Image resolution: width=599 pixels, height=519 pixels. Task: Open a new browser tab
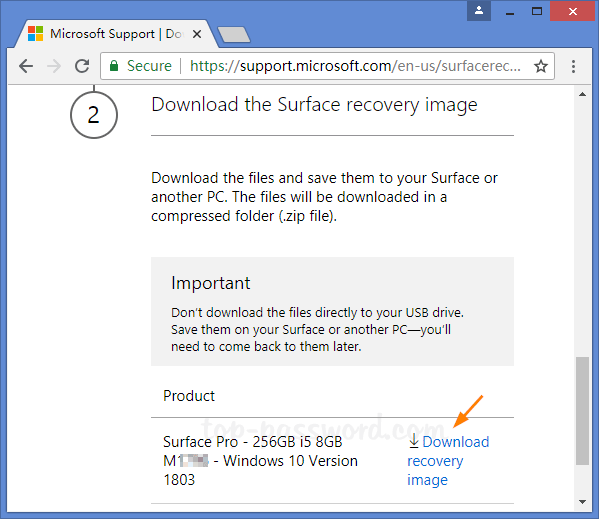tap(234, 35)
